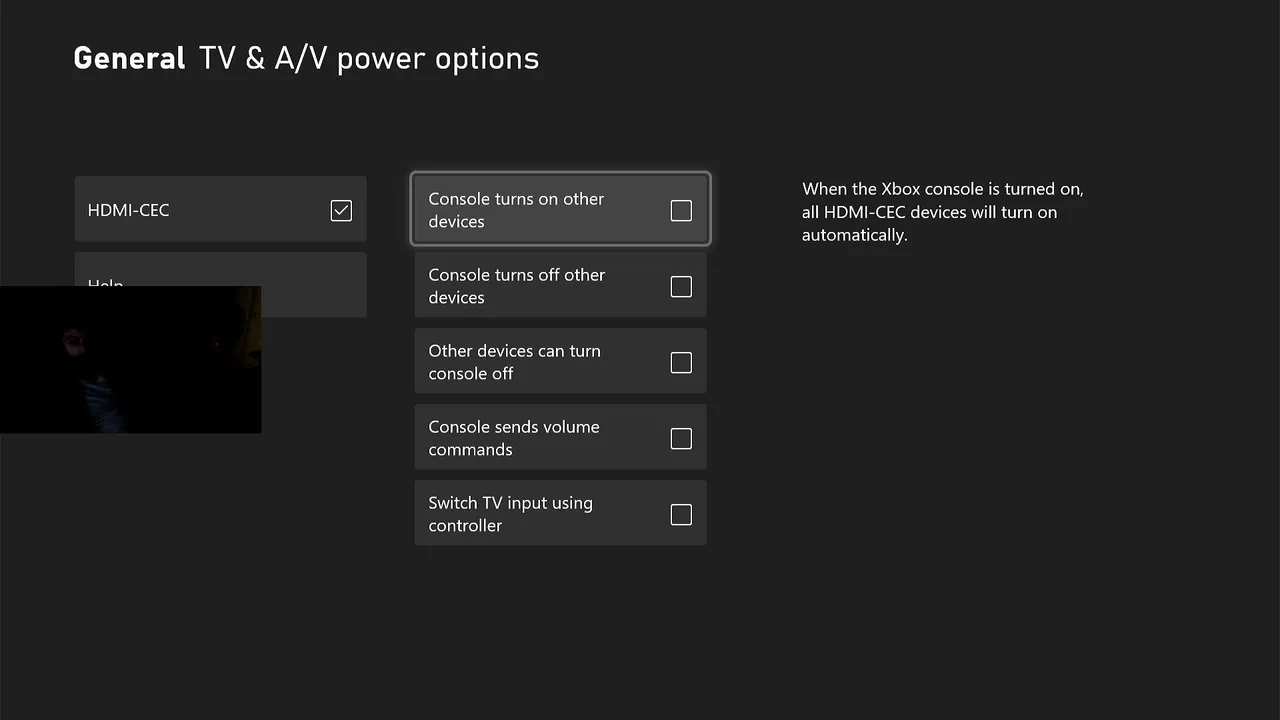Screen dimensions: 1280x720
Task: Click the General heading
Action: 129,58
